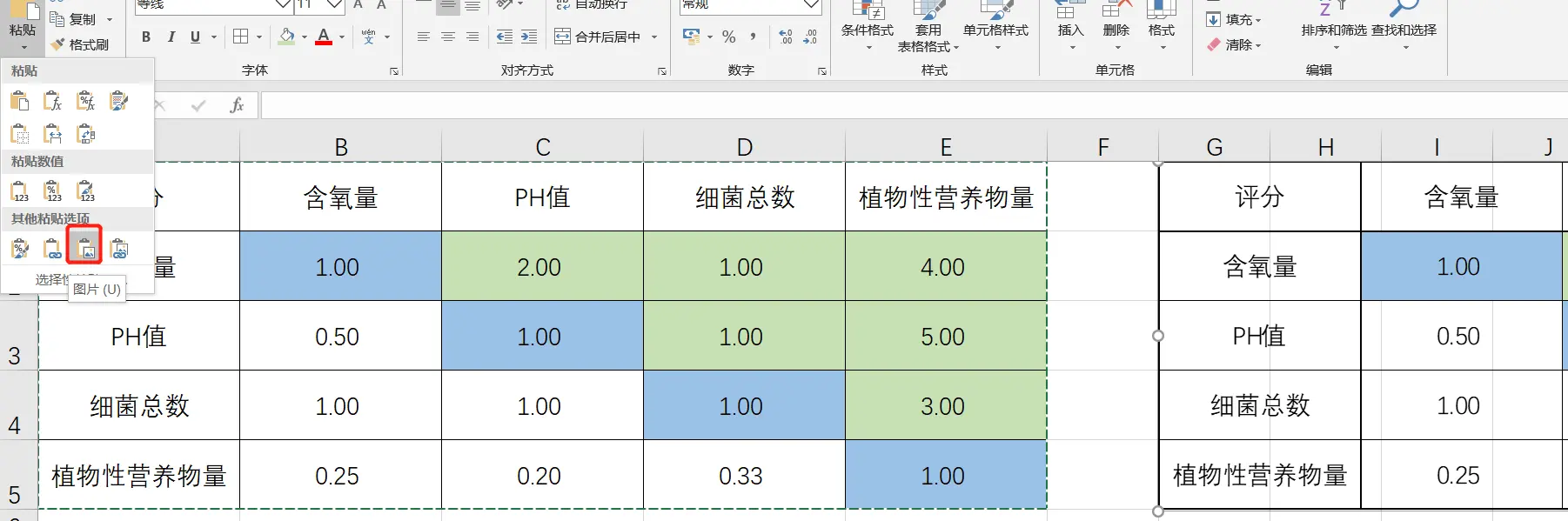Increase decimal places

tap(786, 37)
